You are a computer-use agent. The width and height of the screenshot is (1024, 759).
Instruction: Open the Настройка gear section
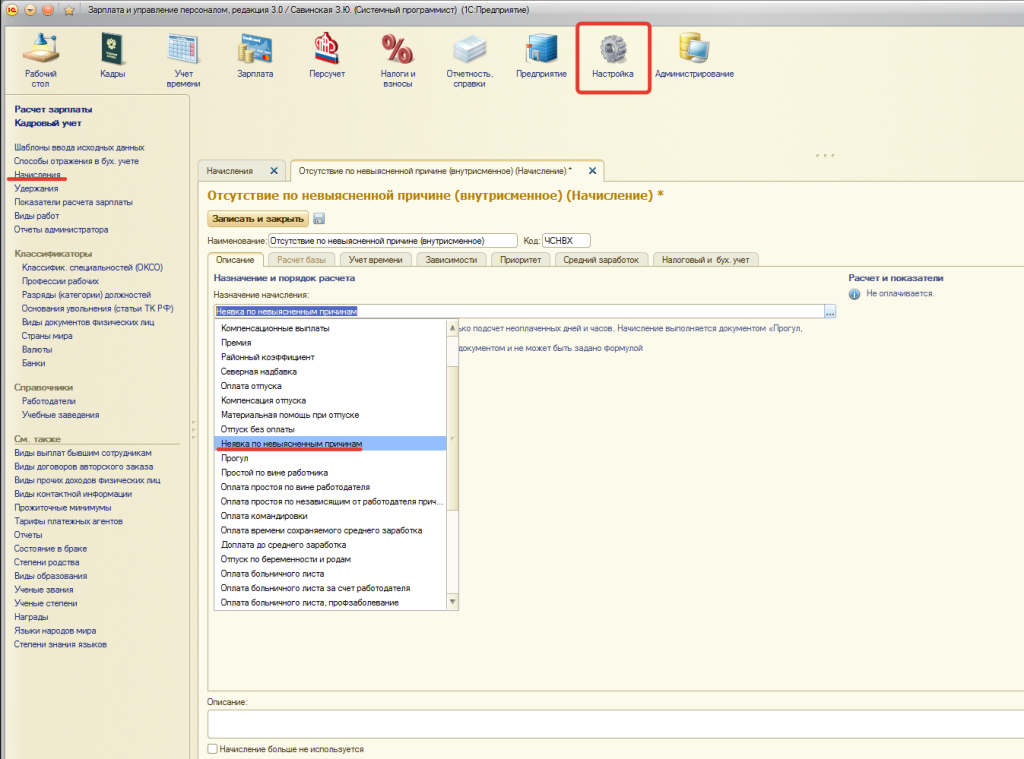click(x=613, y=56)
